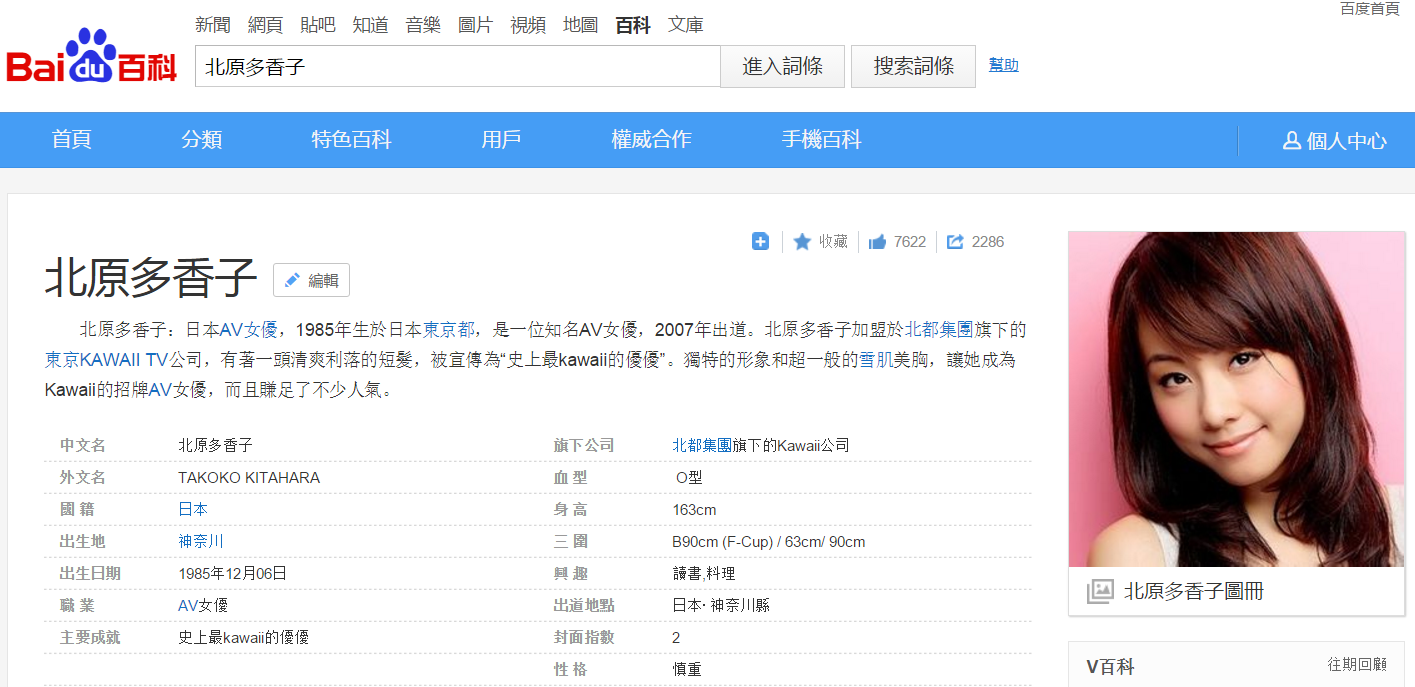This screenshot has height=687, width=1415.
Task: Open the 日本 nationality link
Action: tap(193, 509)
